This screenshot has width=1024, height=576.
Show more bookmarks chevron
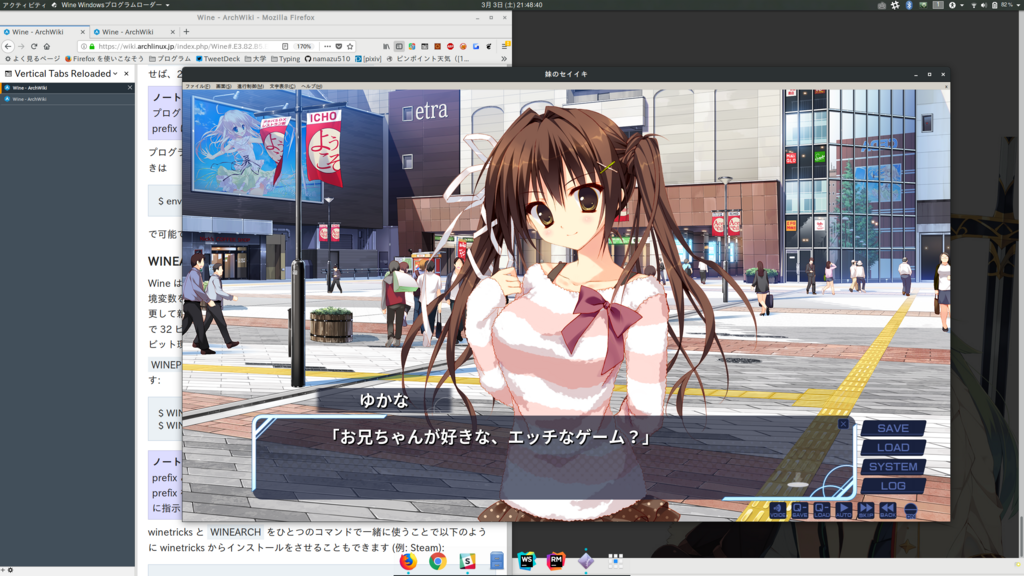pos(504,59)
